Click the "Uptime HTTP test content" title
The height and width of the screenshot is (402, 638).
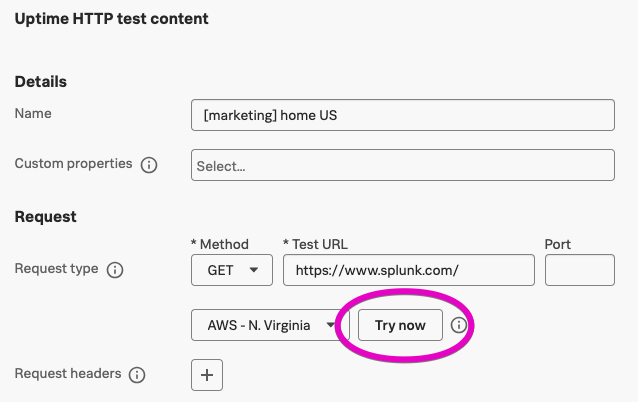coord(110,18)
